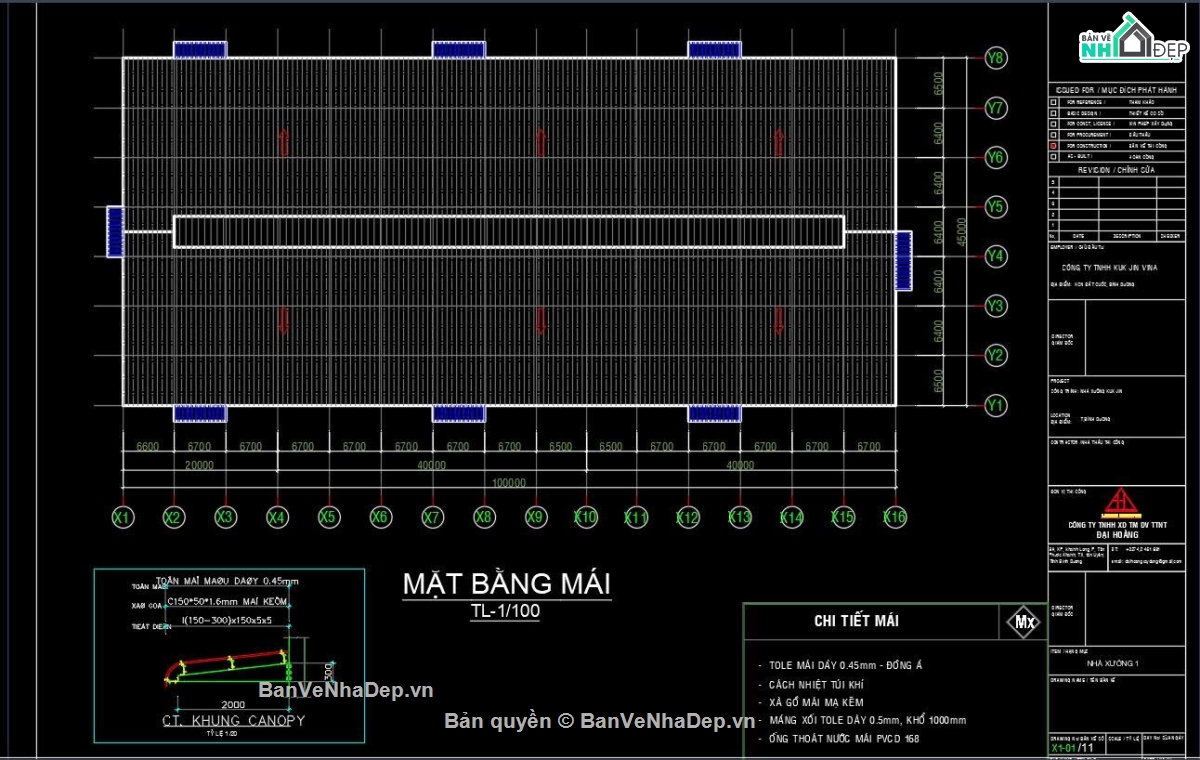Screen dimensions: 1200x760
Task: Check the For Const. License box
Action: pyautogui.click(x=1053, y=124)
